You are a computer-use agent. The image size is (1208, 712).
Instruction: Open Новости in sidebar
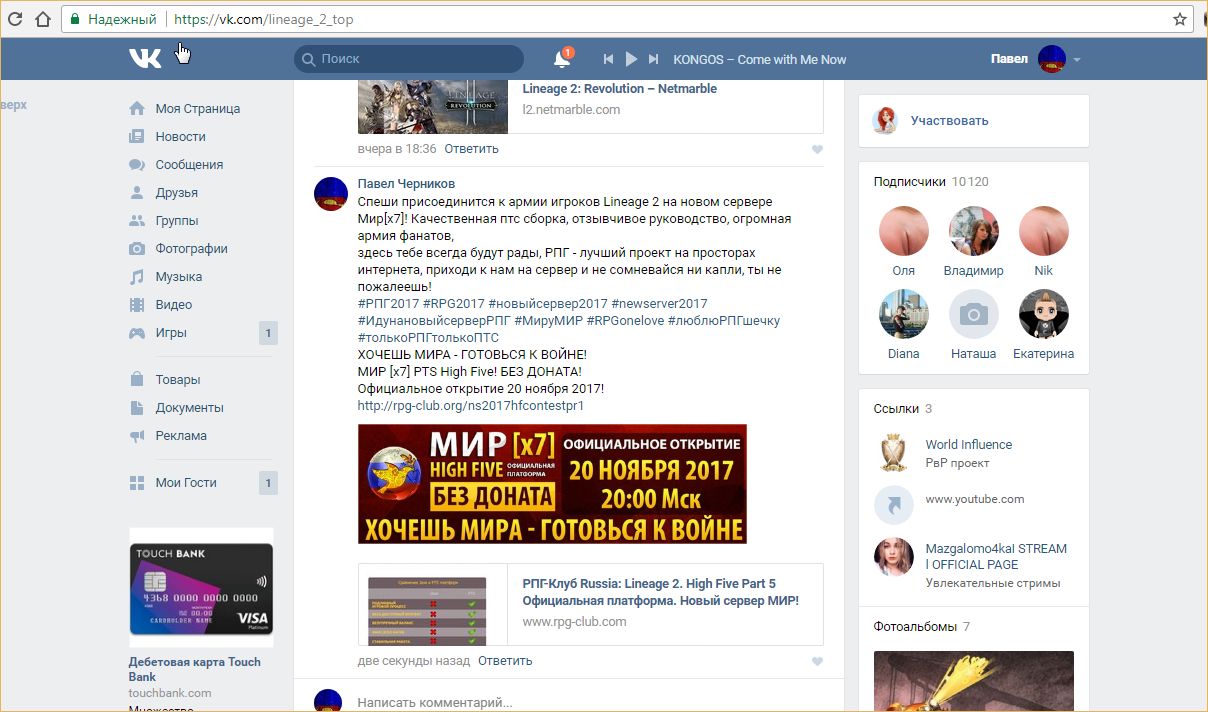point(180,136)
